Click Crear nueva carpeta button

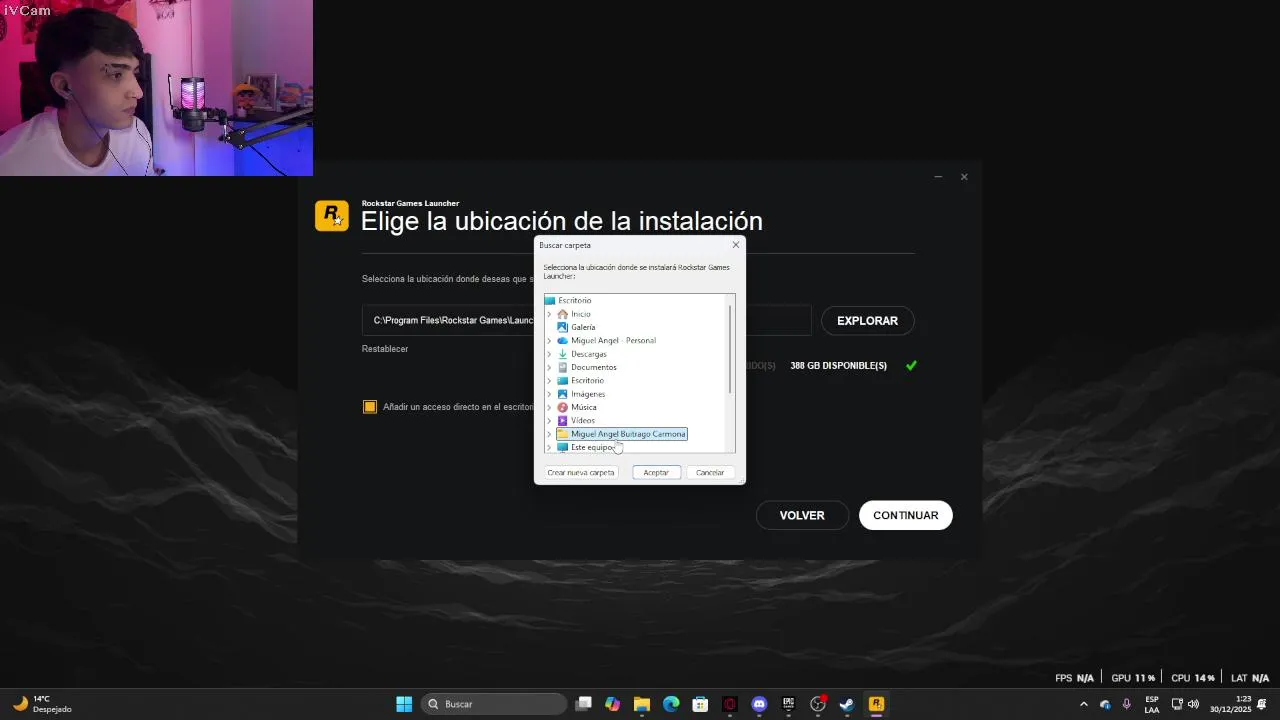click(x=581, y=472)
